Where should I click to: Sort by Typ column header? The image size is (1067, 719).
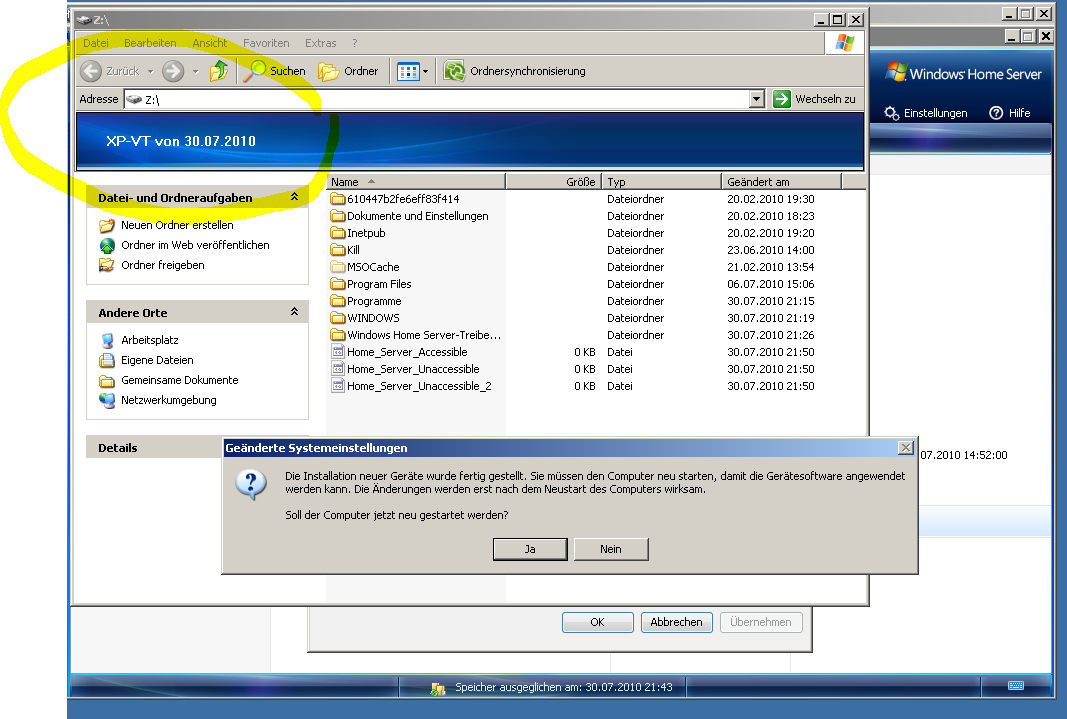click(661, 182)
